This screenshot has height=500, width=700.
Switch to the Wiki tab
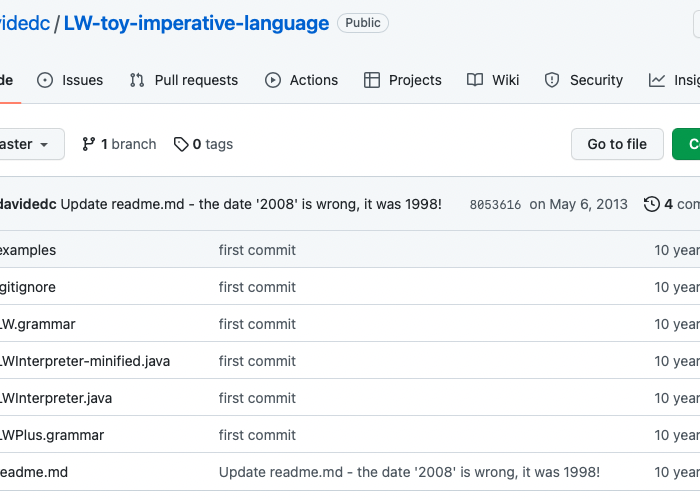pyautogui.click(x=505, y=80)
